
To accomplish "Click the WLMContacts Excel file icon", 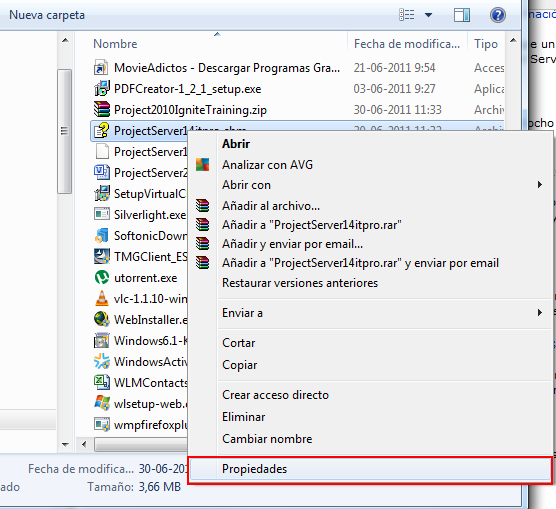I will pyautogui.click(x=101, y=382).
